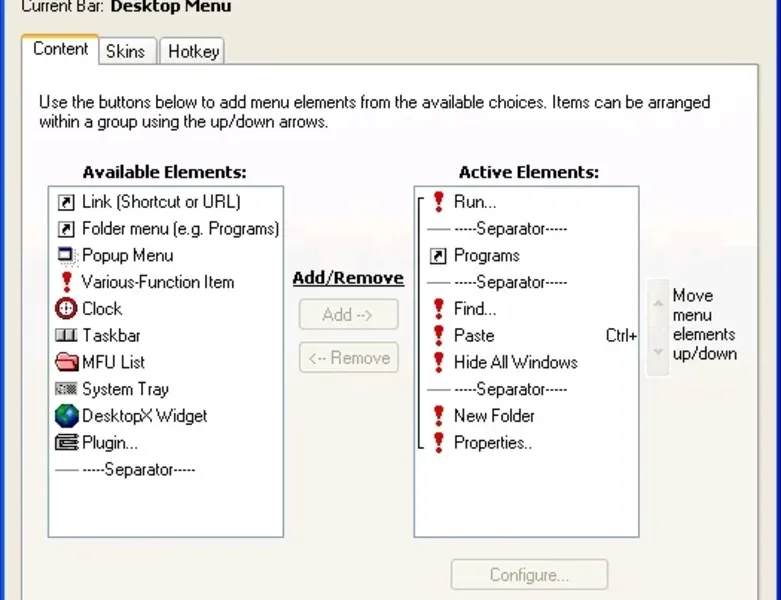Choose the Clock element icon
Screen dimensions: 781x600
click(66, 309)
